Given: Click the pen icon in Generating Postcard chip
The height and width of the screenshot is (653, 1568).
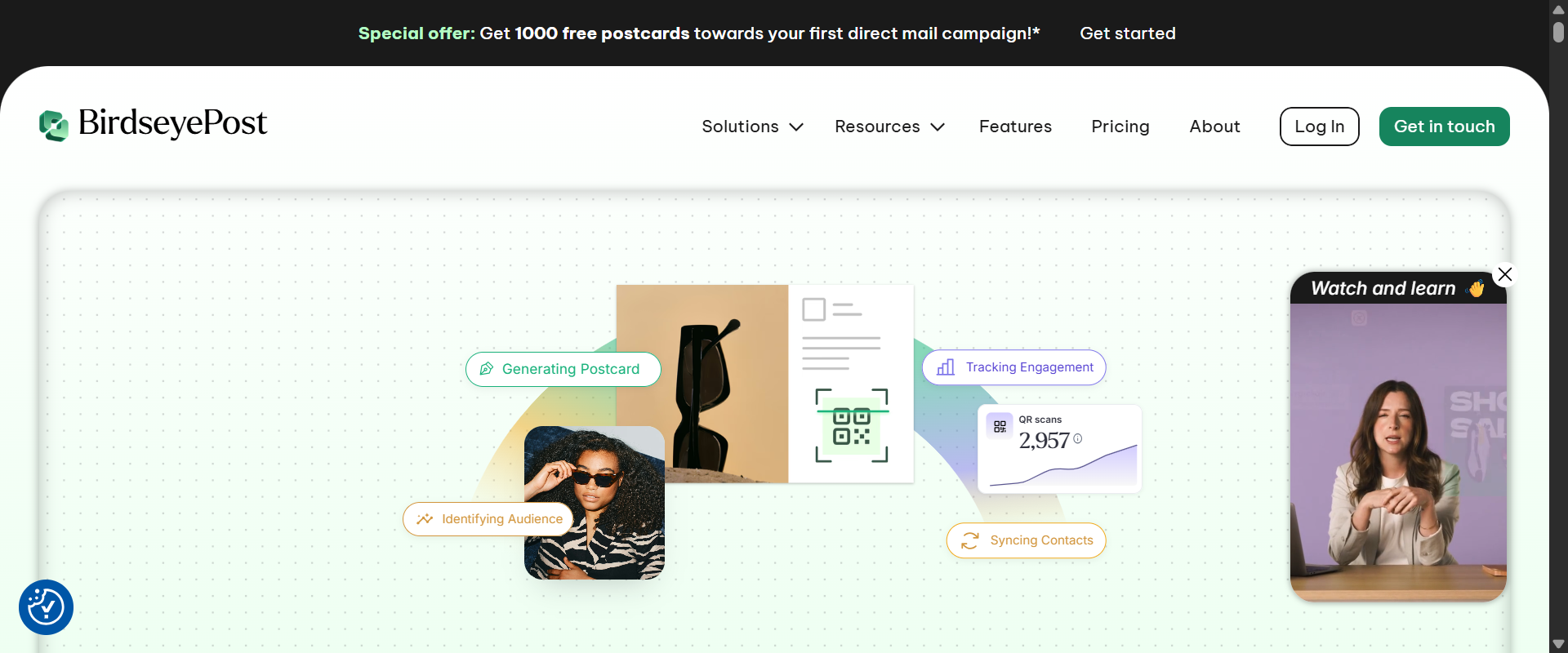Looking at the screenshot, I should [487, 369].
